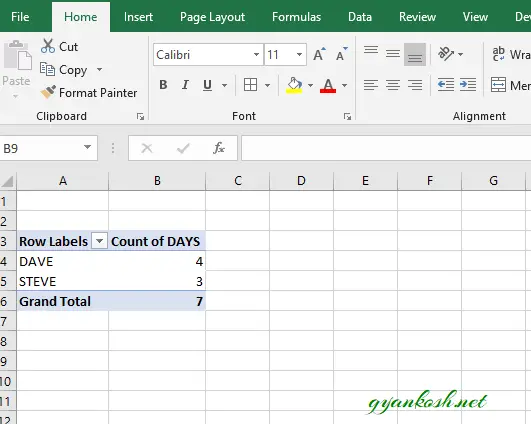This screenshot has height=424, width=531.
Task: Click the Copy icon
Action: pos(47,69)
